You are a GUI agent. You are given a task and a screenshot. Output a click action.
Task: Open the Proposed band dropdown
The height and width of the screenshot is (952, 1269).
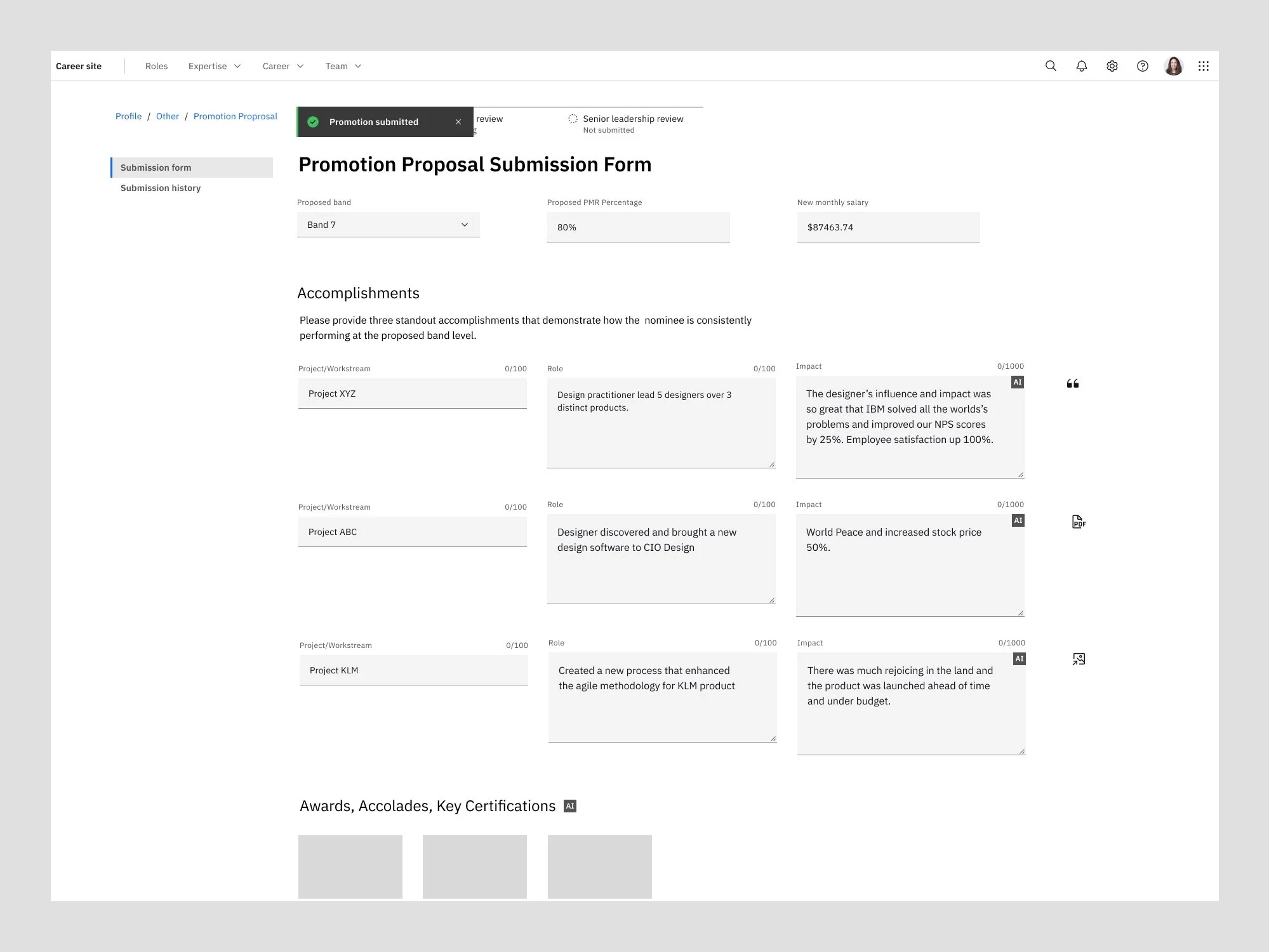388,225
